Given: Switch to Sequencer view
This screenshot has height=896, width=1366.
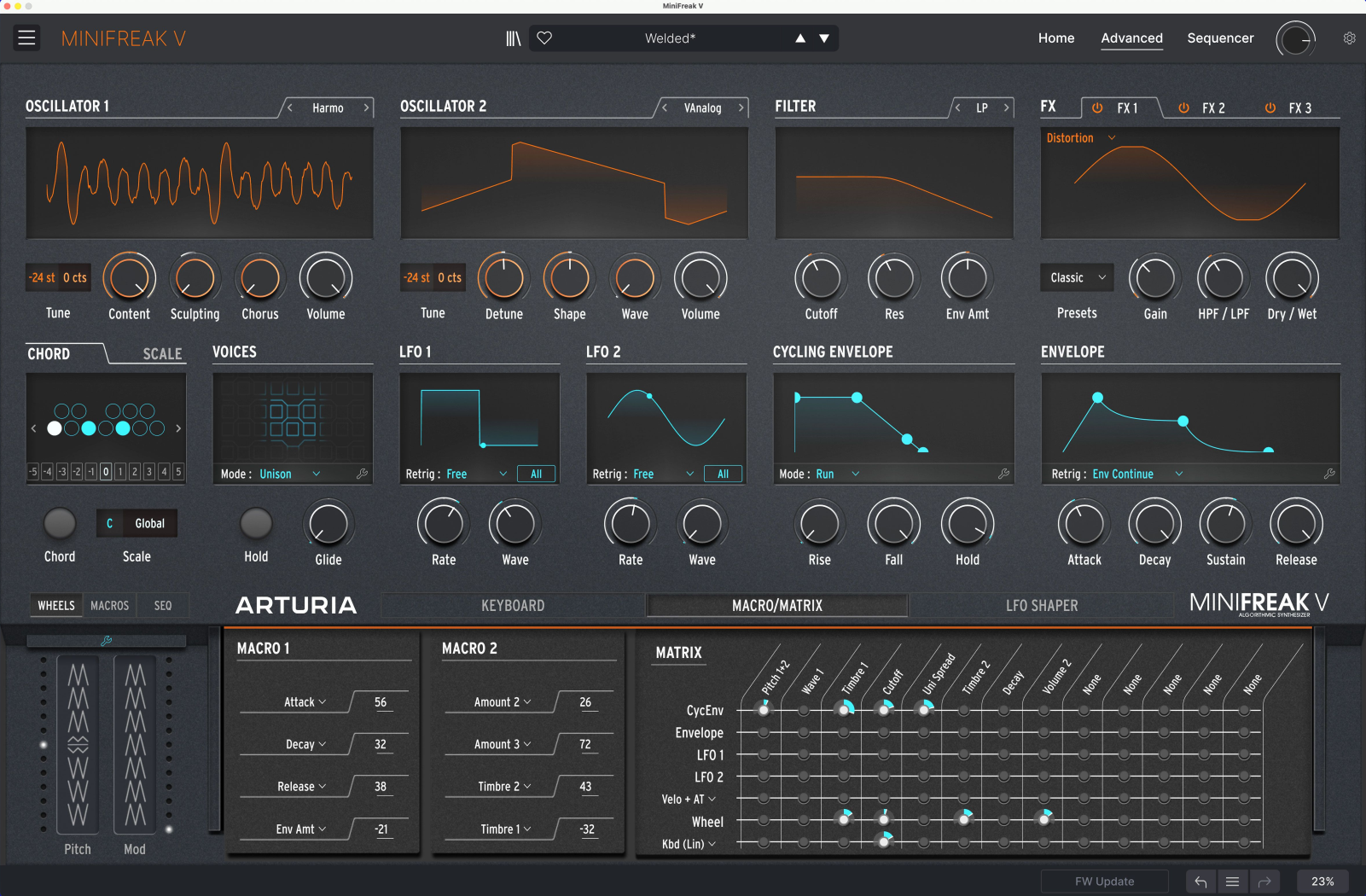Looking at the screenshot, I should [x=1220, y=38].
